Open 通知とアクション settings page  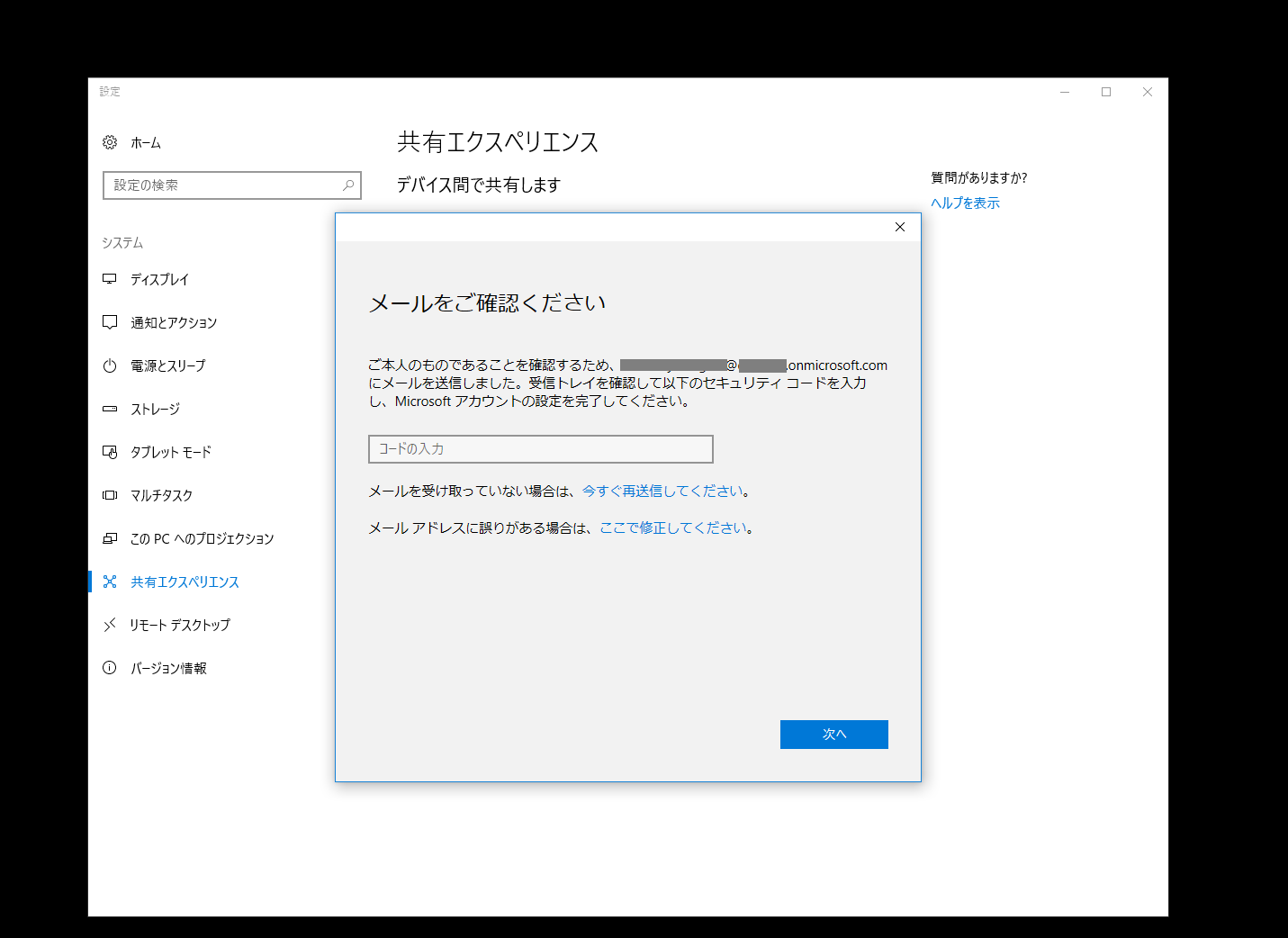tap(174, 322)
